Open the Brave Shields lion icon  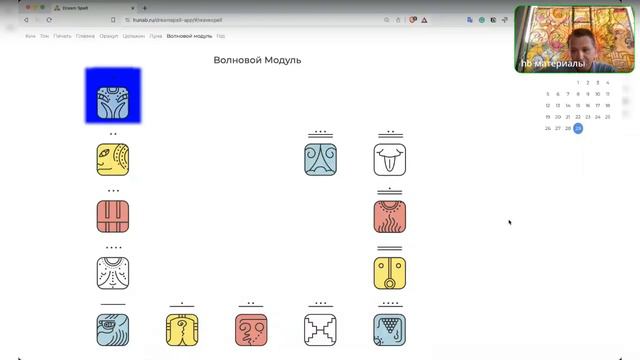tap(413, 20)
